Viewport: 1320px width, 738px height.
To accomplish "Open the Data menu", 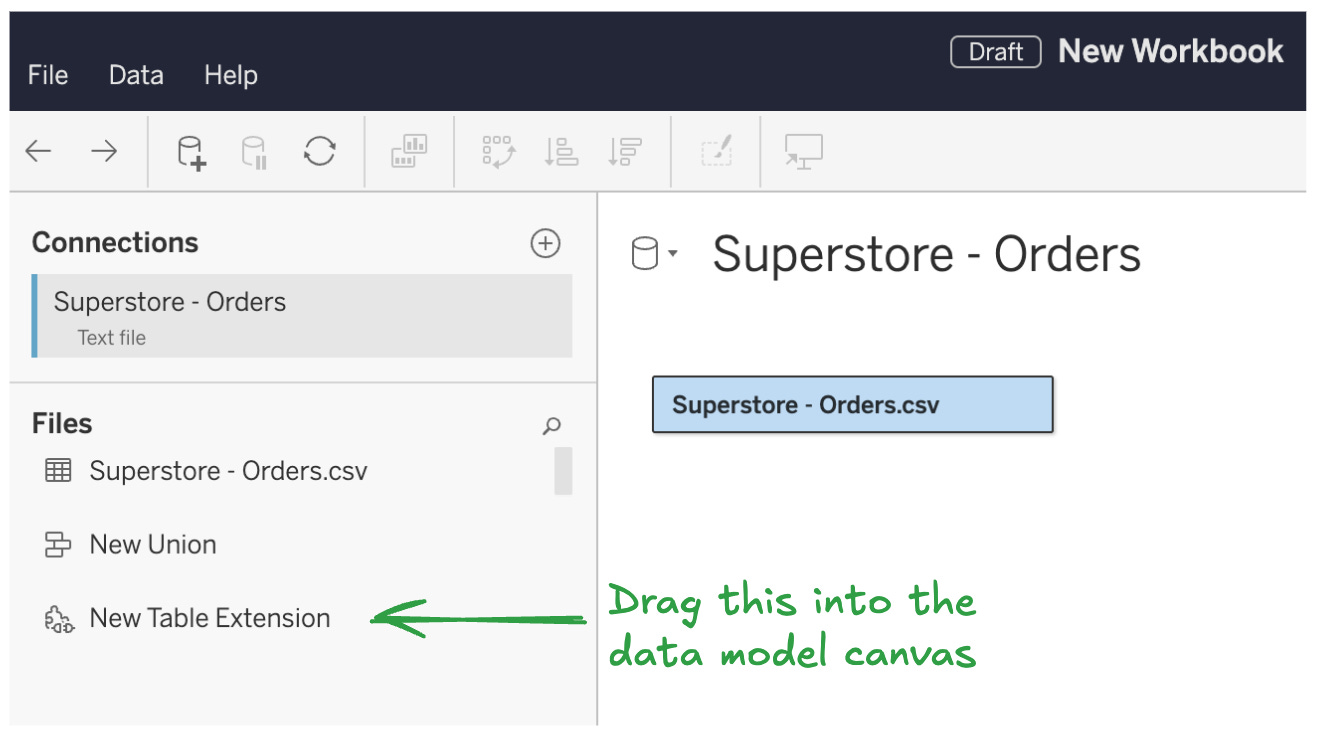I will pyautogui.click(x=136, y=75).
